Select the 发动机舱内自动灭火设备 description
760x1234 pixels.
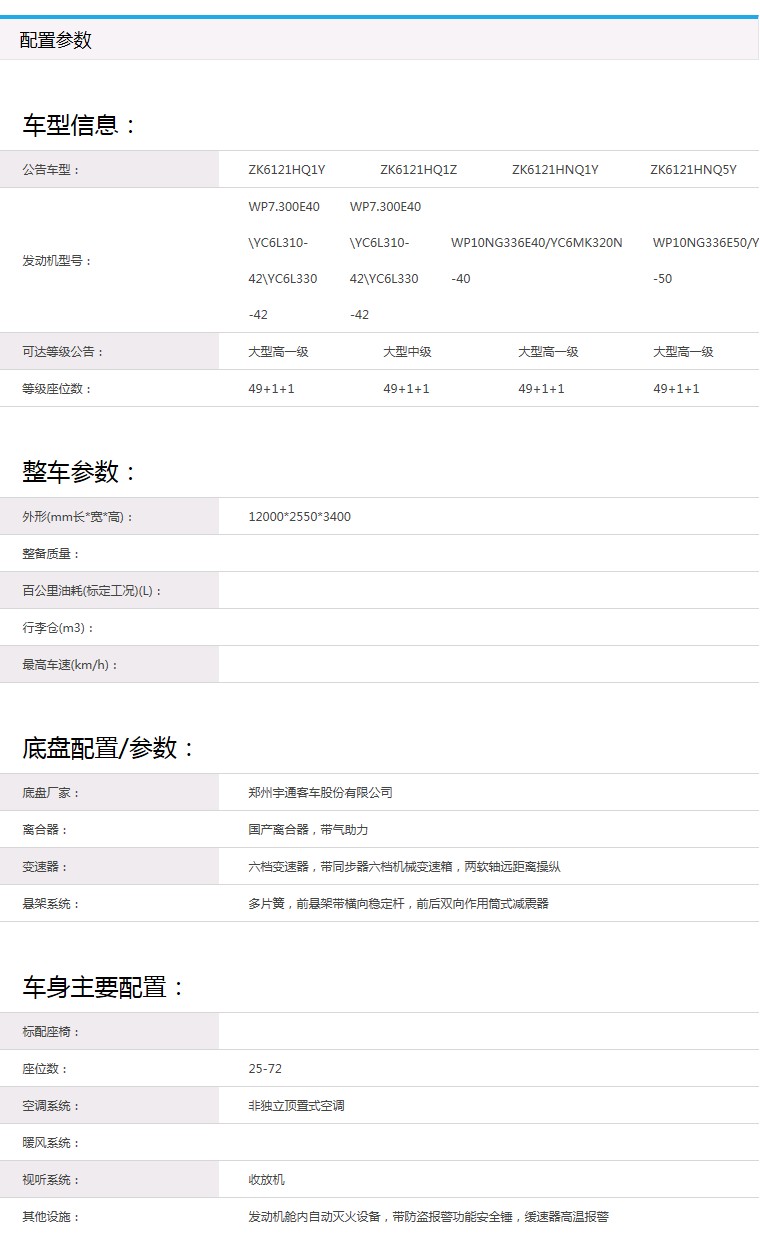click(x=428, y=1217)
